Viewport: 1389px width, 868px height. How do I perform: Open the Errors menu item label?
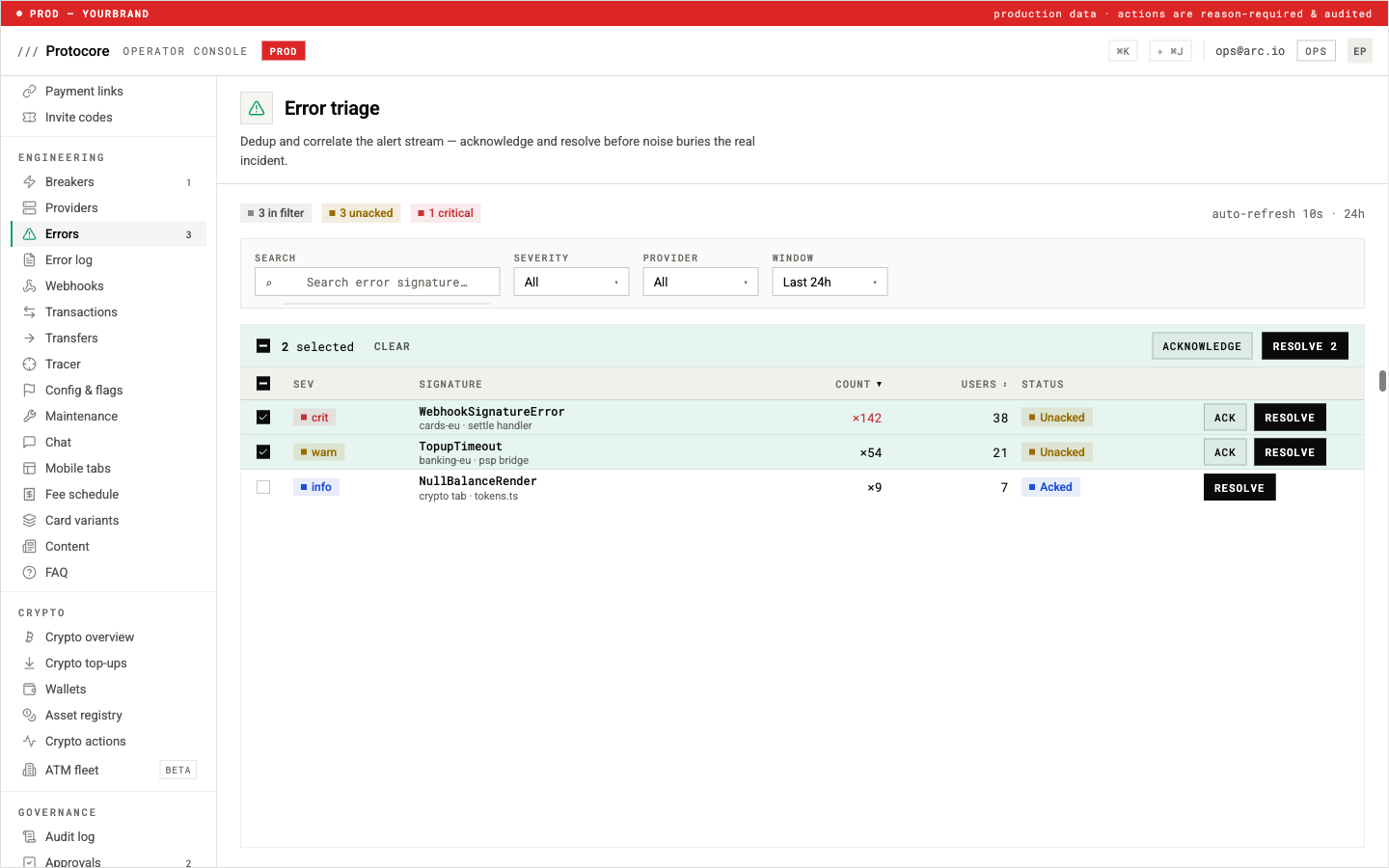tap(62, 234)
